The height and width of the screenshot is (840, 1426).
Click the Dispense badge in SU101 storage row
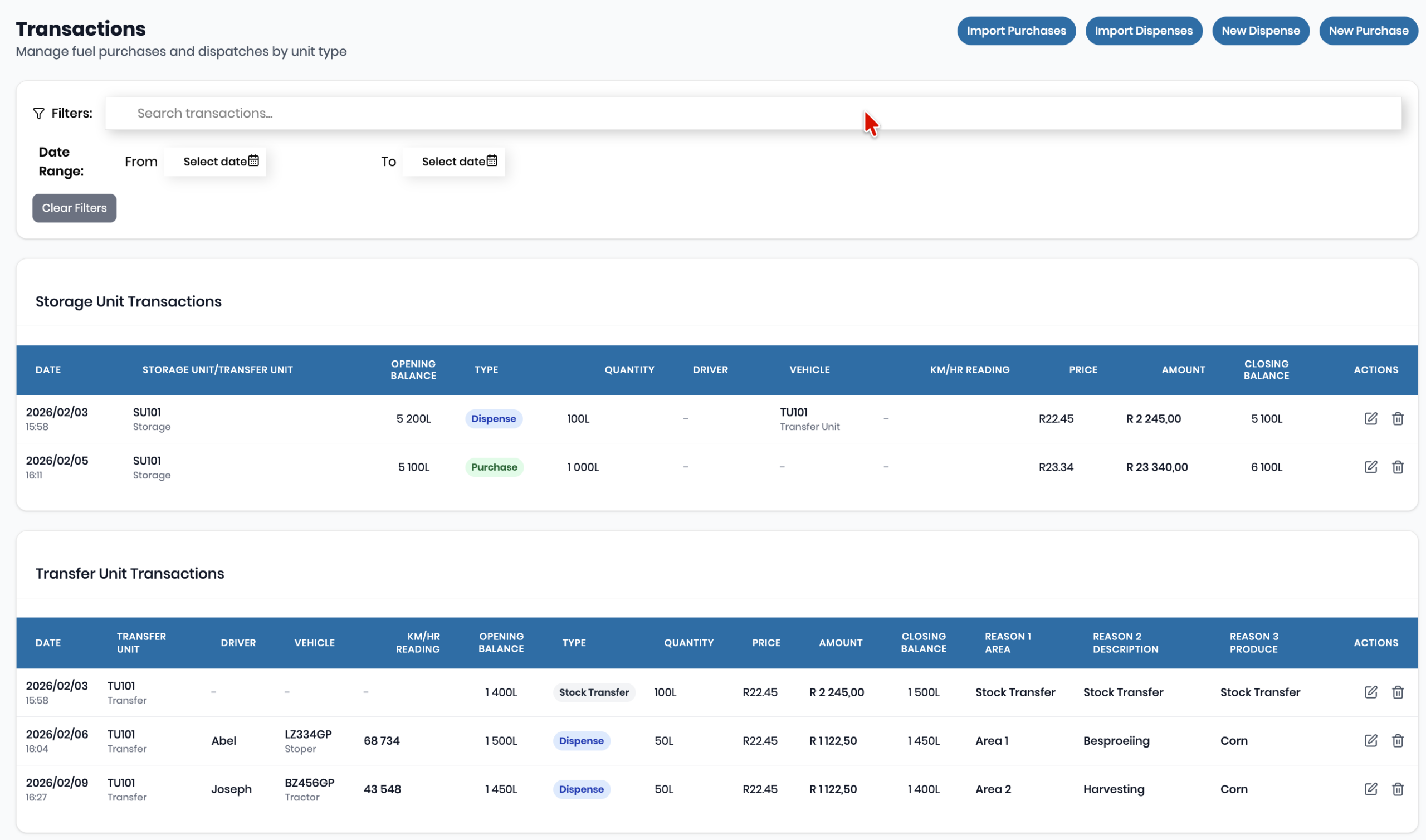(x=494, y=418)
